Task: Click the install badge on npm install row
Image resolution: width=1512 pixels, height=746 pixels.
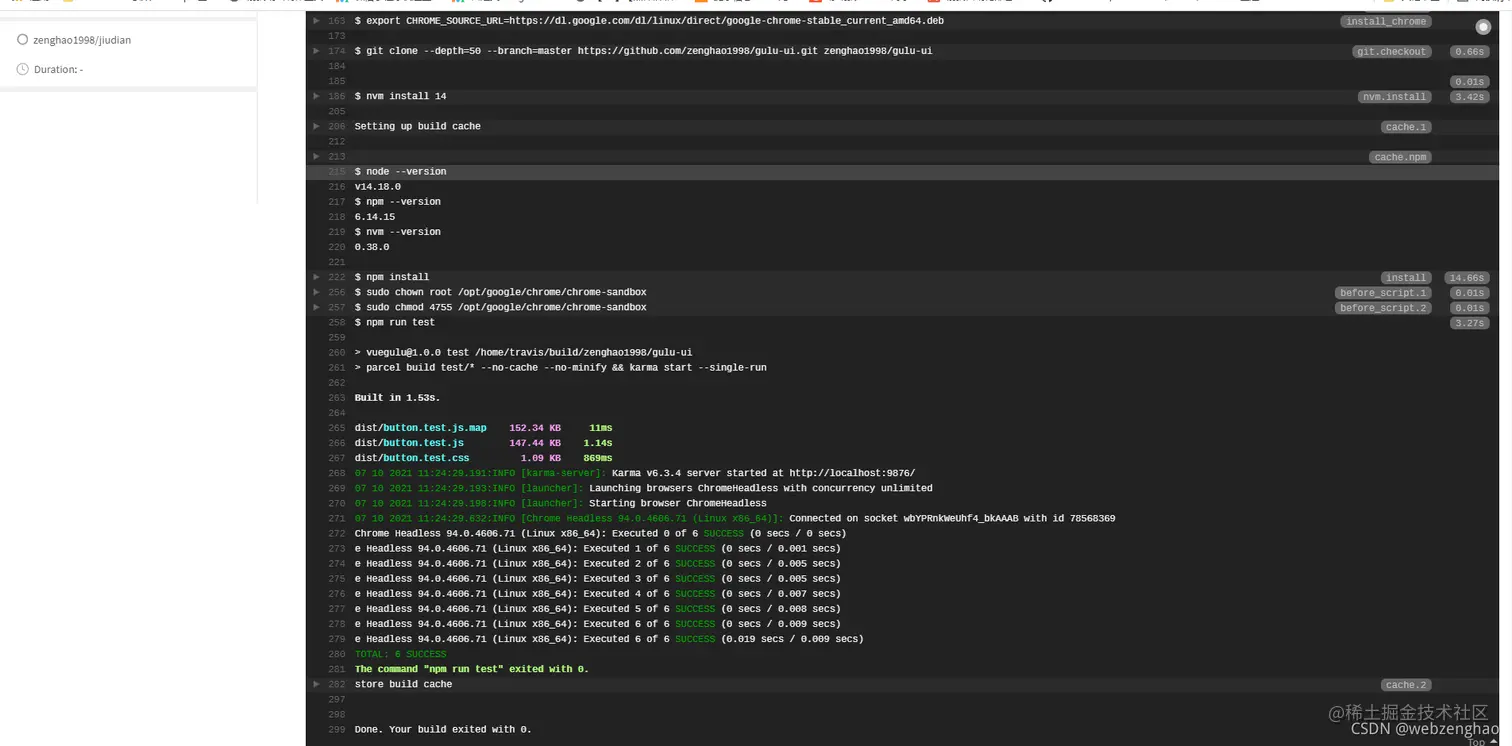Action: 1406,278
